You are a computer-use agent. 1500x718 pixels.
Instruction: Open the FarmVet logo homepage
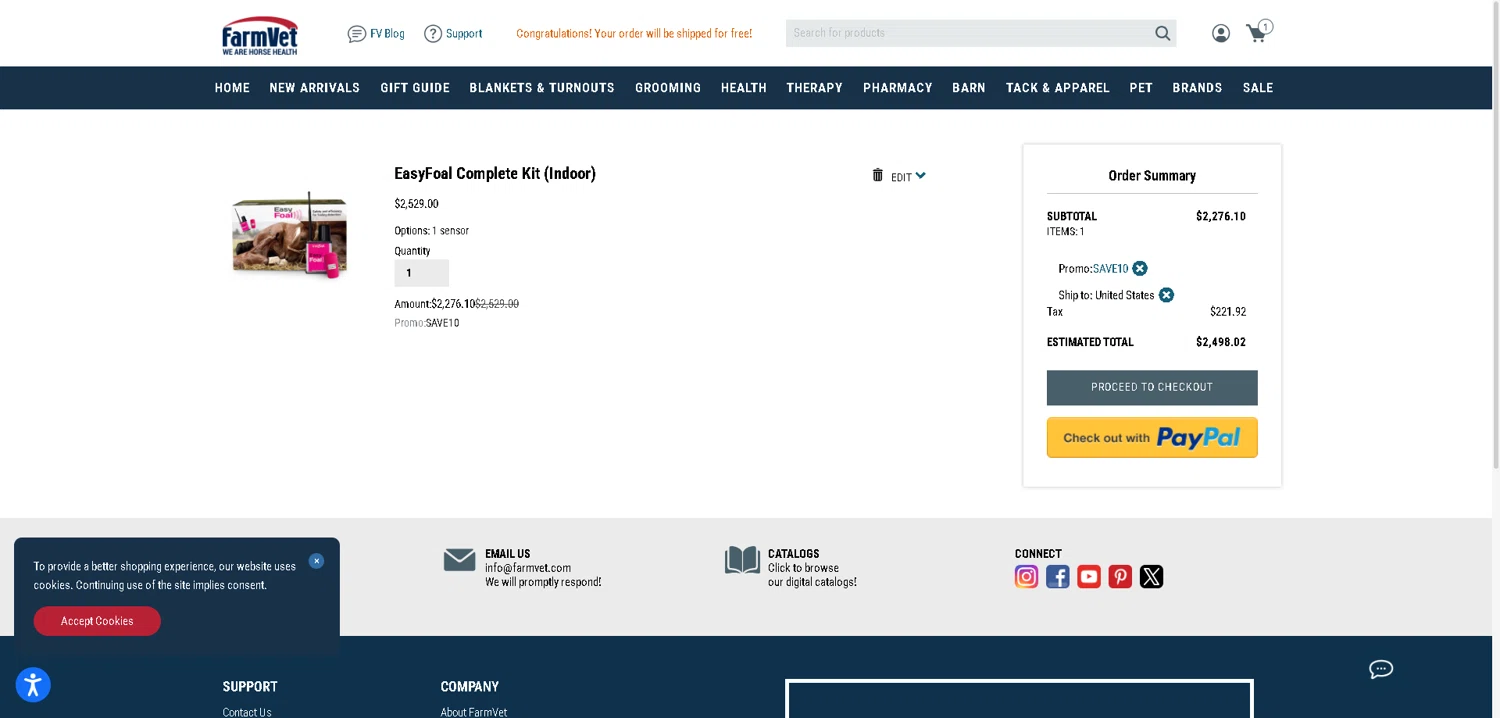coord(260,35)
